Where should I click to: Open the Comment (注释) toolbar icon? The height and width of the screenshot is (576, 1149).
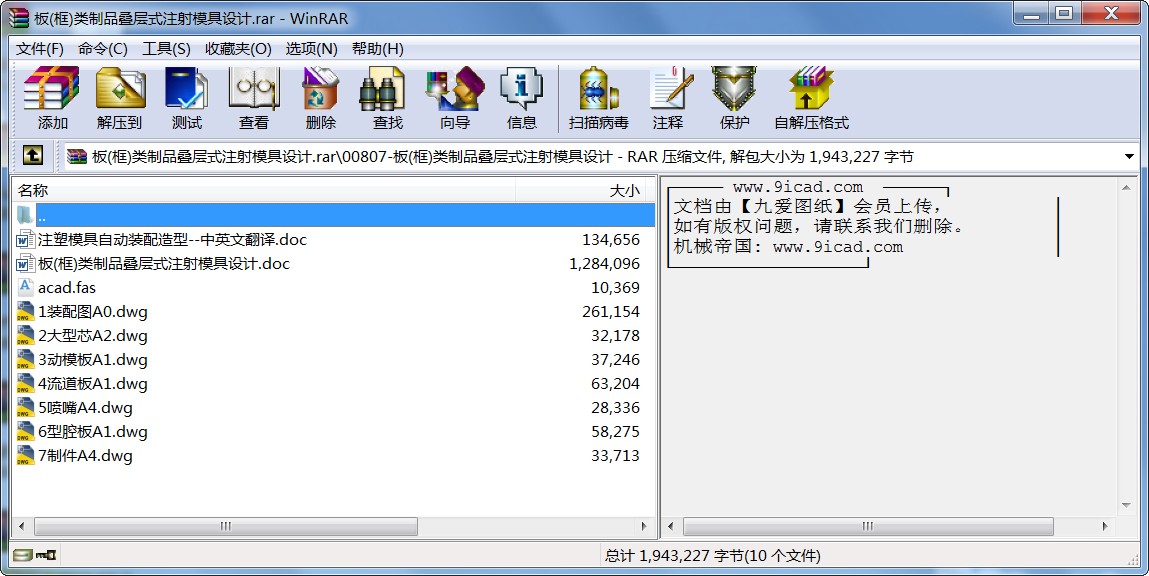point(668,98)
